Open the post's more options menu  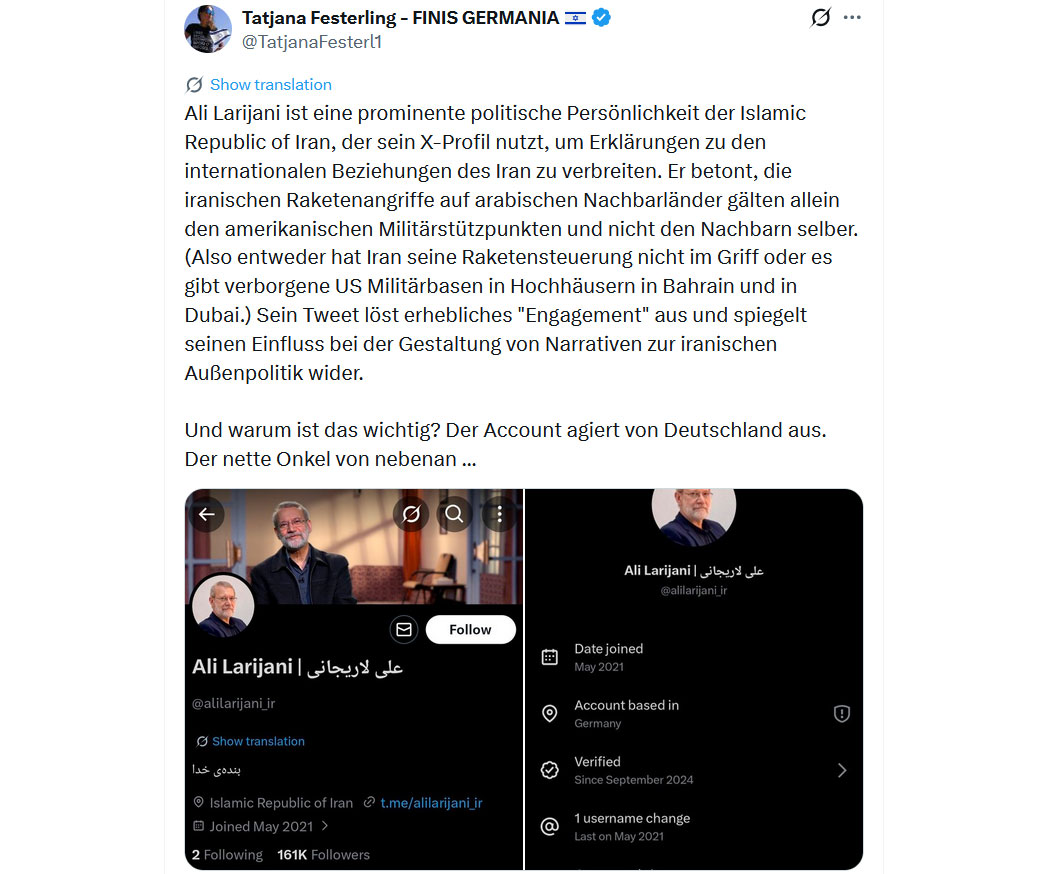852,18
